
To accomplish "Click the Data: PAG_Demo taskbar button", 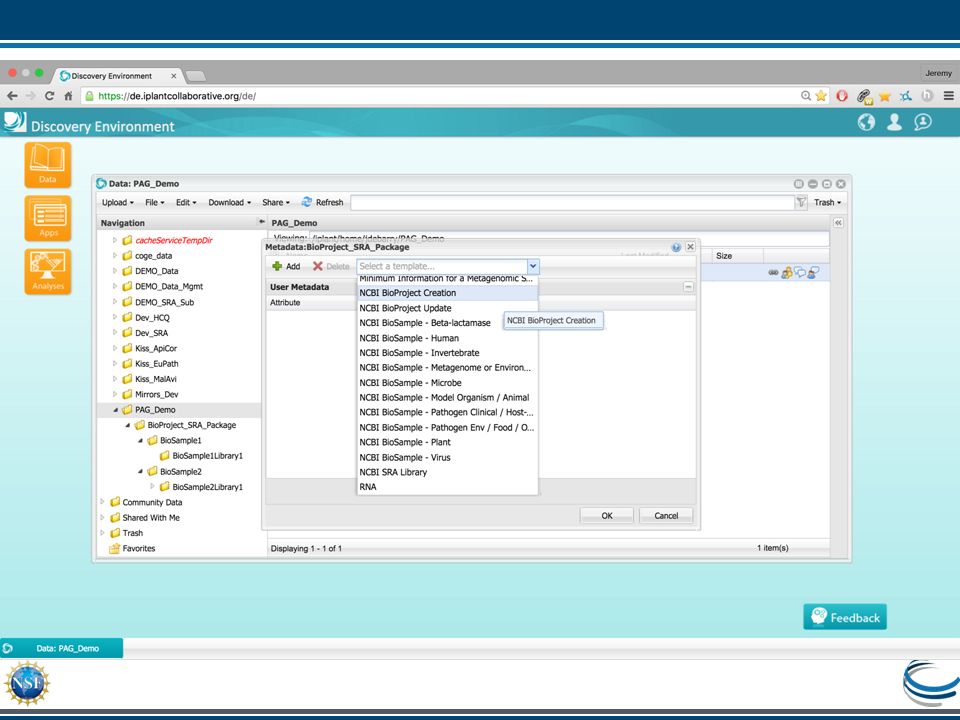I will [61, 648].
